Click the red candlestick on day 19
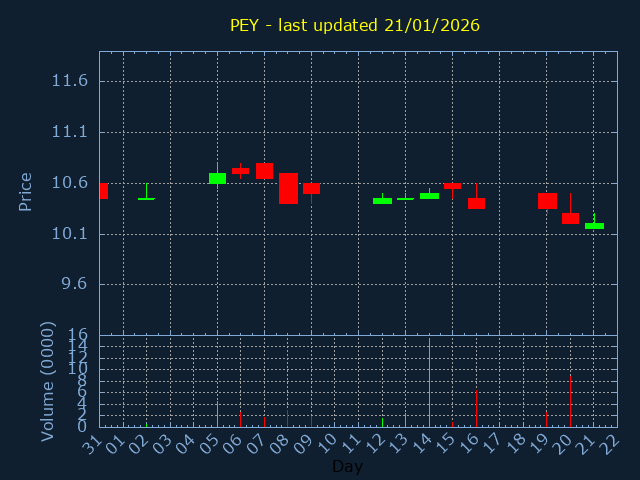The width and height of the screenshot is (640, 480). tap(547, 201)
